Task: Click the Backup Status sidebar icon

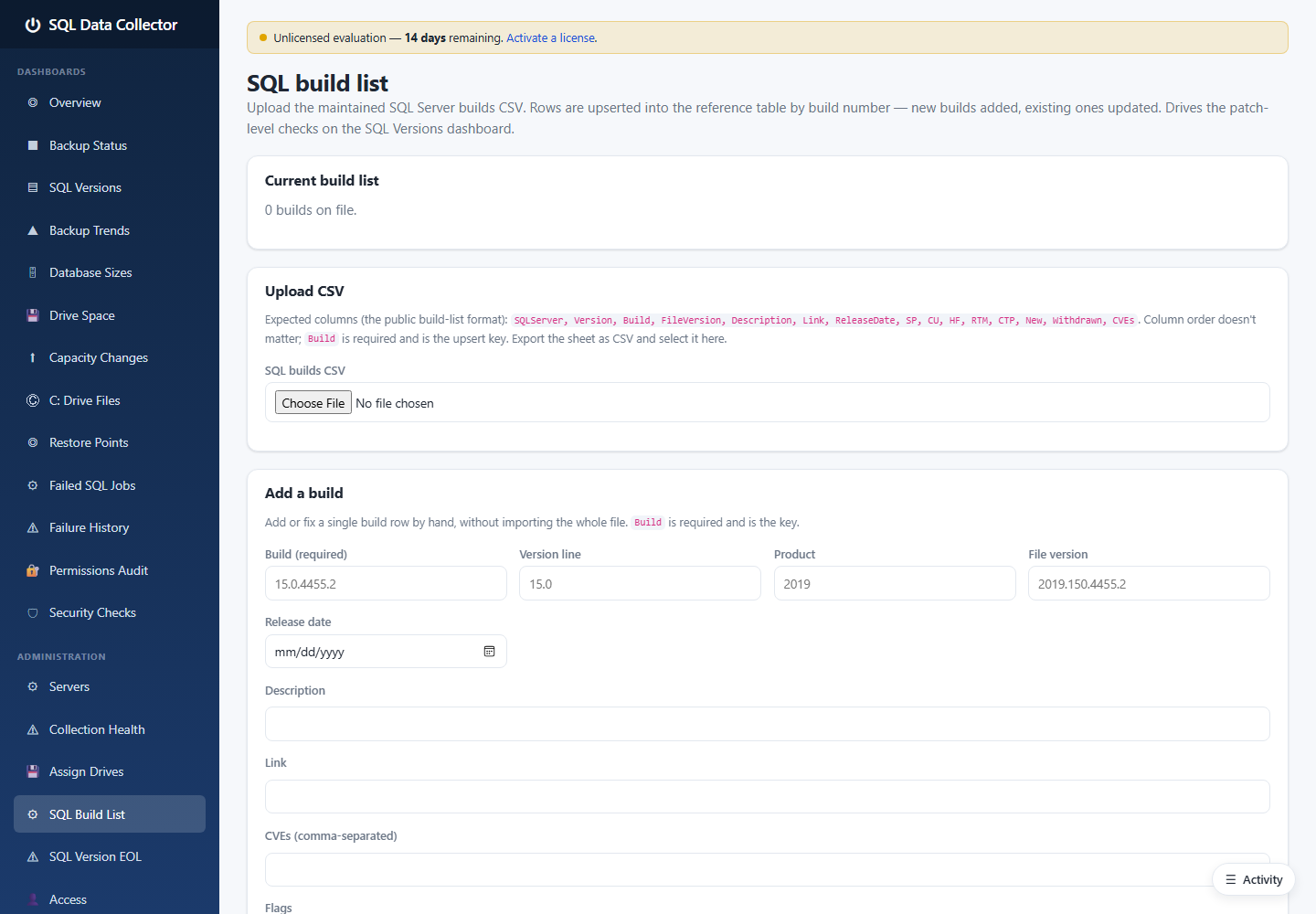Action: point(33,145)
